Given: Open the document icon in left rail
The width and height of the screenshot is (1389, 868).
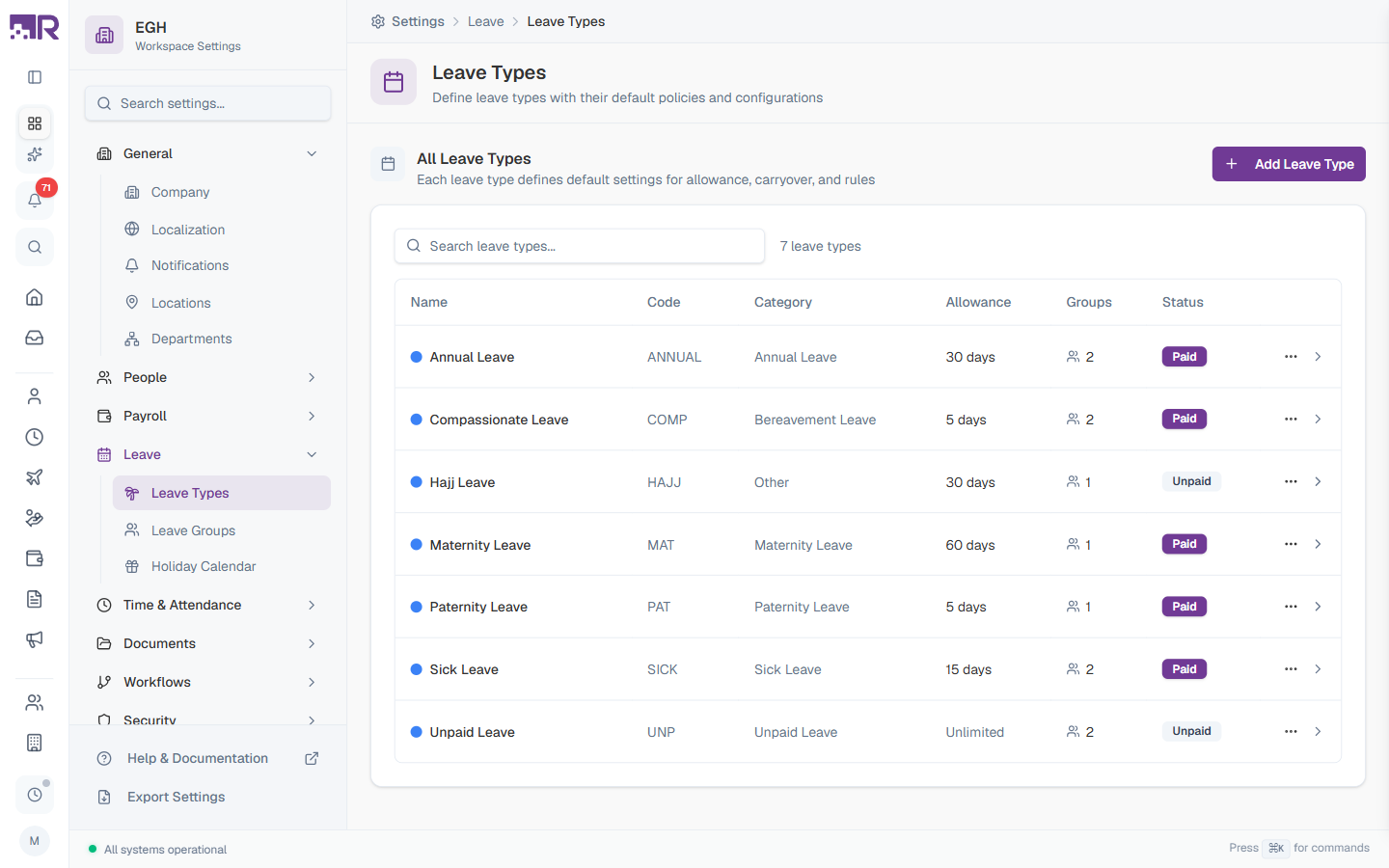Looking at the screenshot, I should point(35,599).
